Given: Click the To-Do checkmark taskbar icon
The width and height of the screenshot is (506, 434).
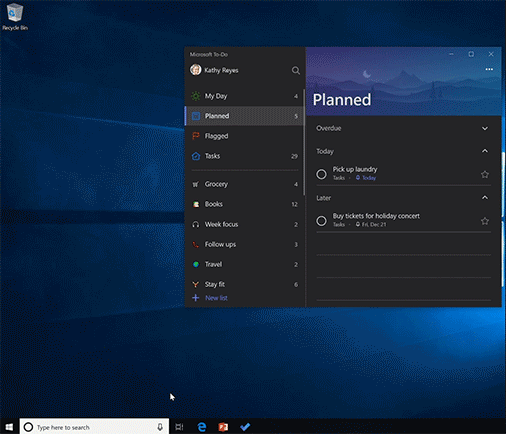Looking at the screenshot, I should click(x=245, y=427).
